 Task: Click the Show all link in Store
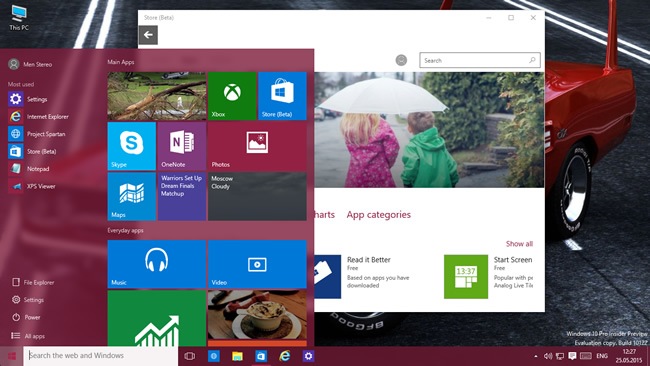click(x=519, y=244)
